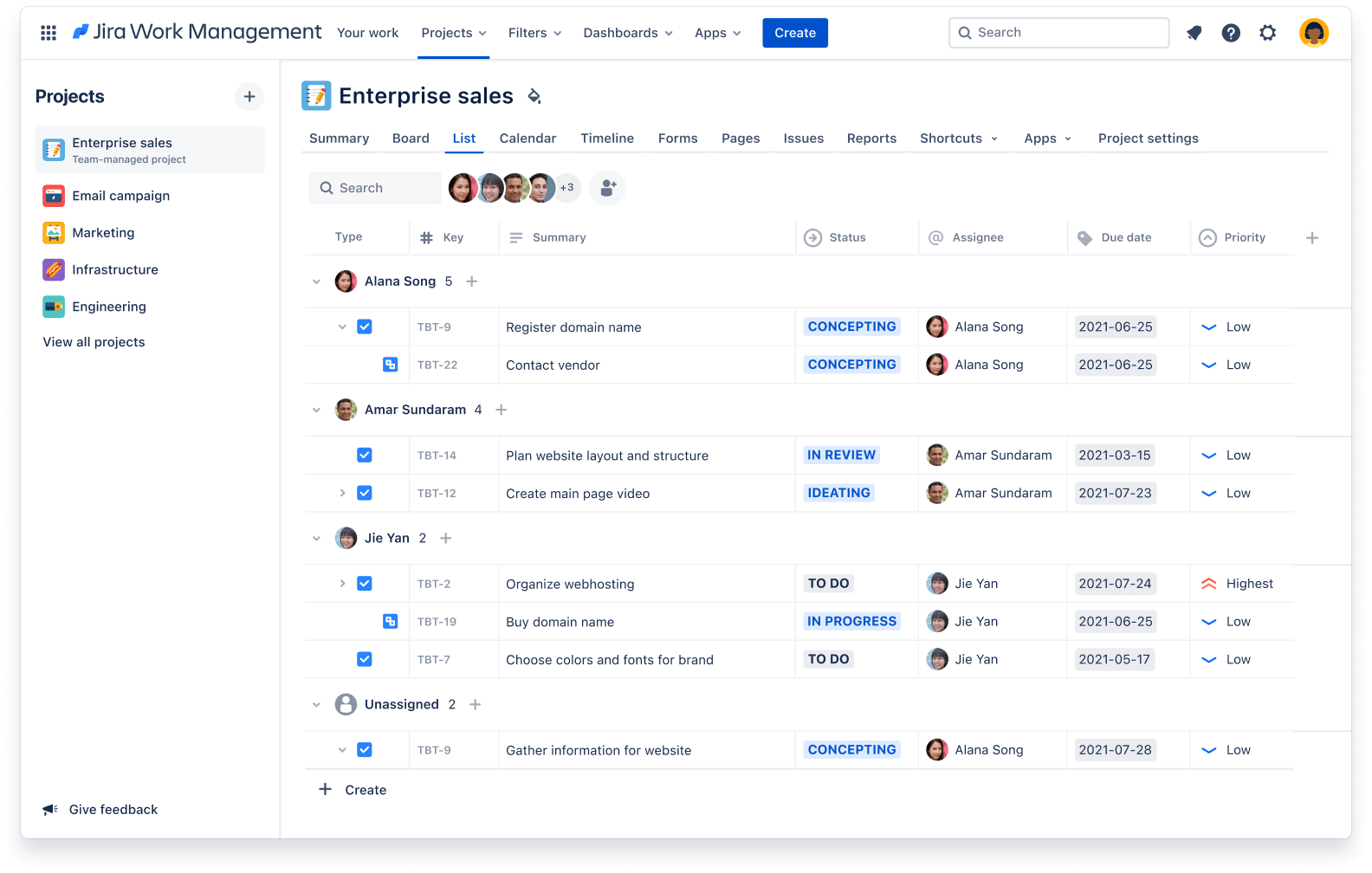Click plus icon next to Projects heading
Viewport: 1372px width, 873px height.
click(x=249, y=96)
